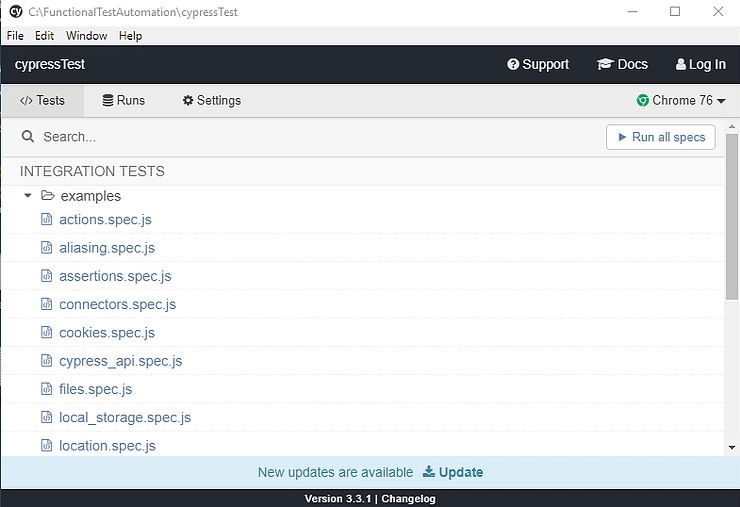Image resolution: width=740 pixels, height=507 pixels.
Task: Click file icon beside assertions.spec.js
Action: tap(46, 276)
